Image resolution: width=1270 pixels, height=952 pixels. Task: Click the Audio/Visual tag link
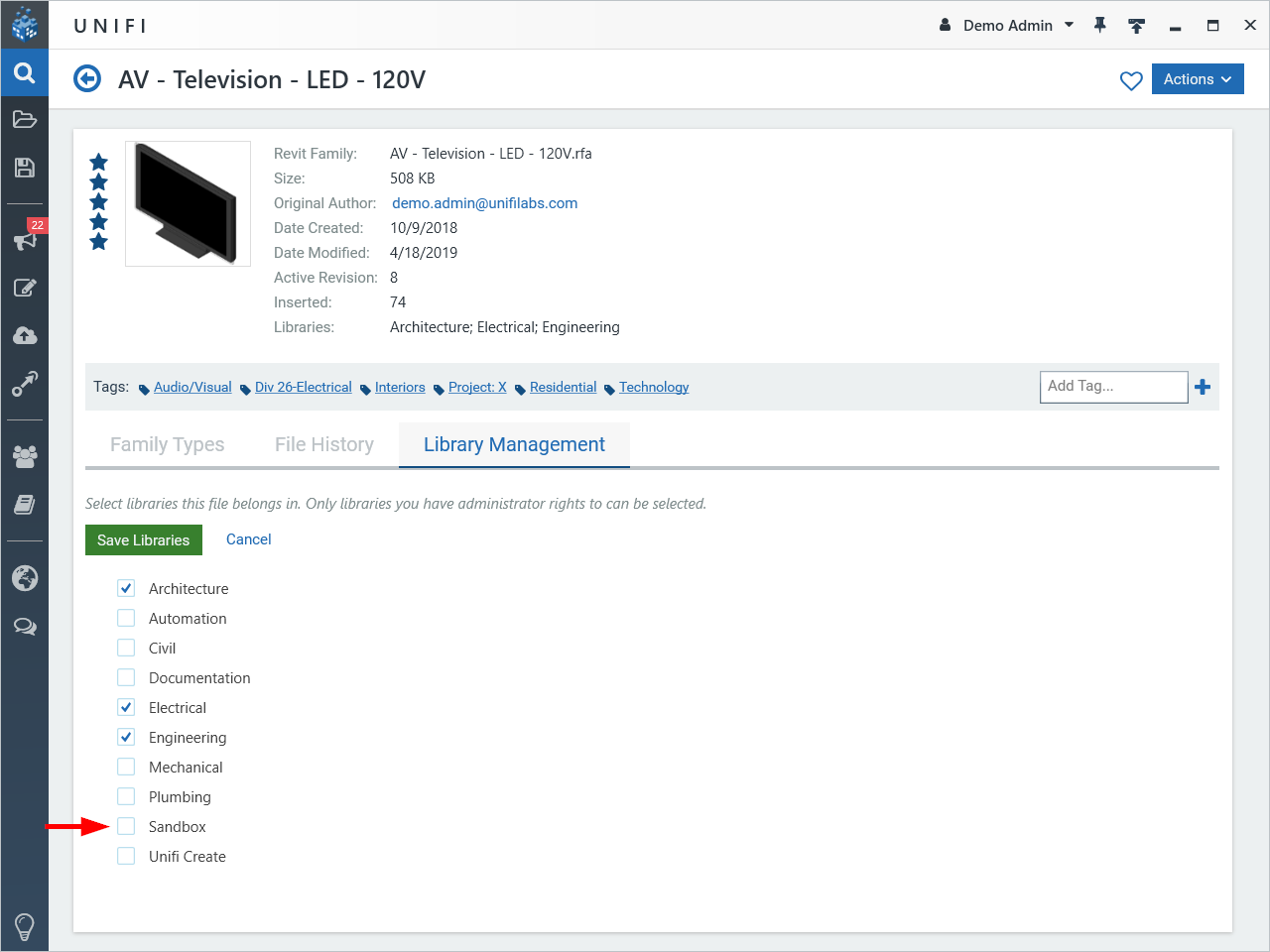192,387
